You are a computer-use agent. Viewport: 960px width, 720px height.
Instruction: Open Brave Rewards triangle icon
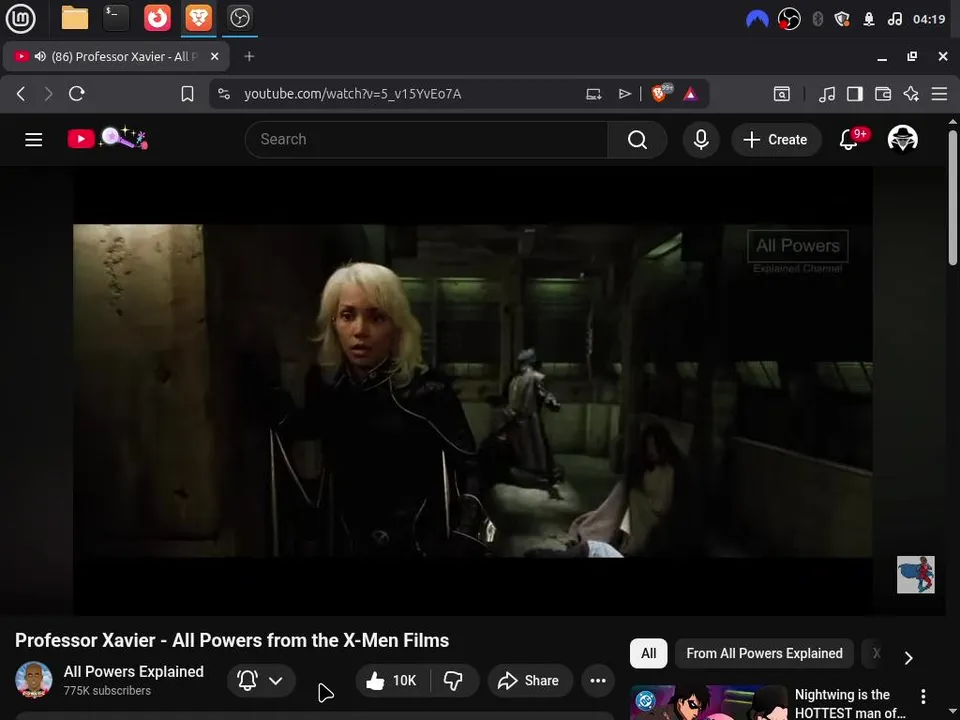tap(690, 94)
